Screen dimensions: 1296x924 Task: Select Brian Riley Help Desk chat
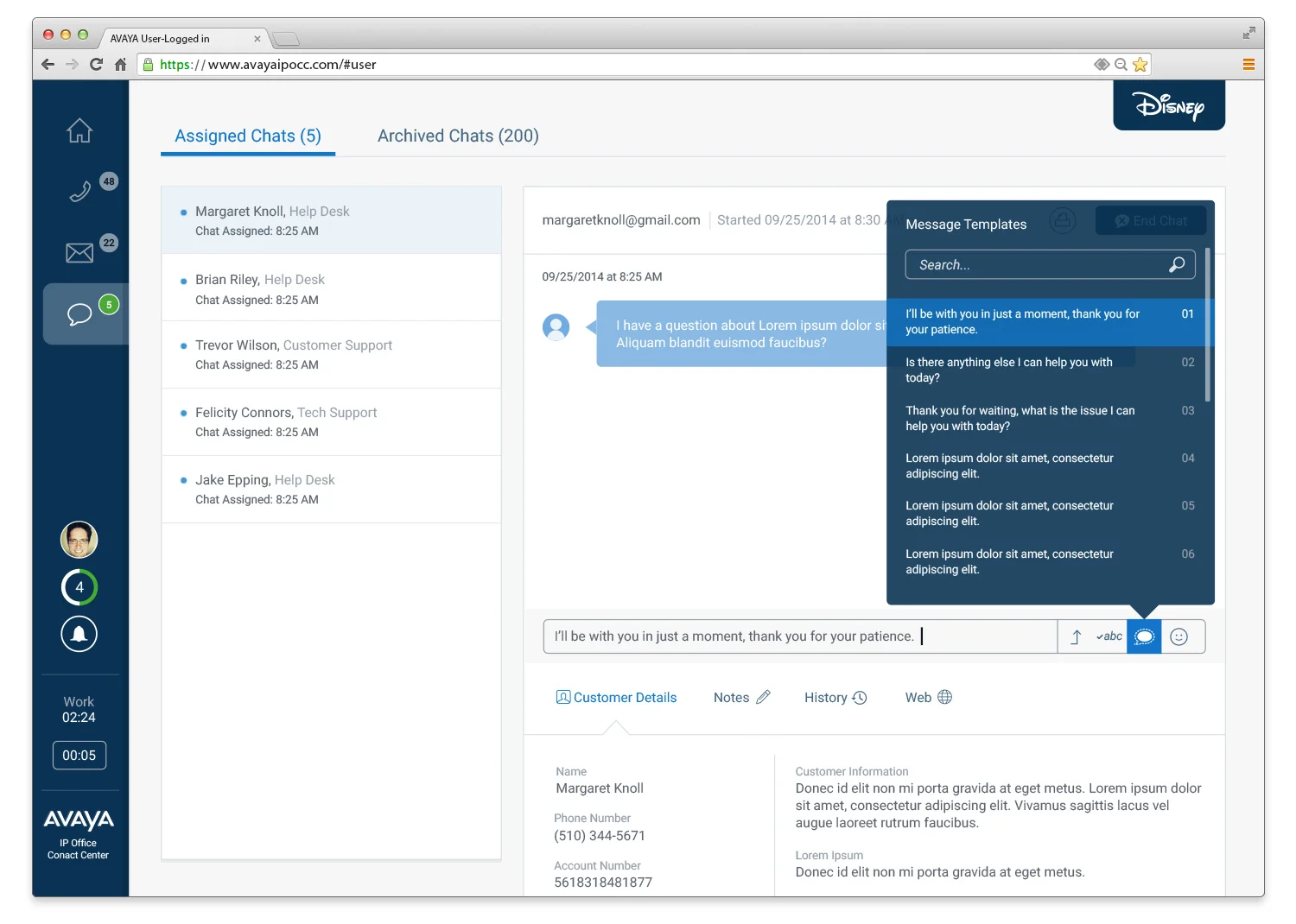coord(331,288)
